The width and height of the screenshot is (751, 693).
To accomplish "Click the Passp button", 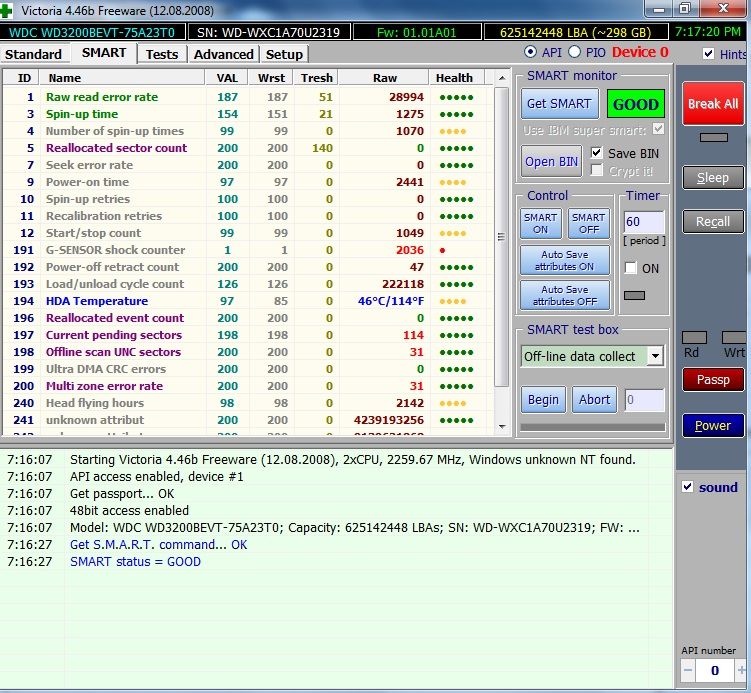I will click(713, 380).
